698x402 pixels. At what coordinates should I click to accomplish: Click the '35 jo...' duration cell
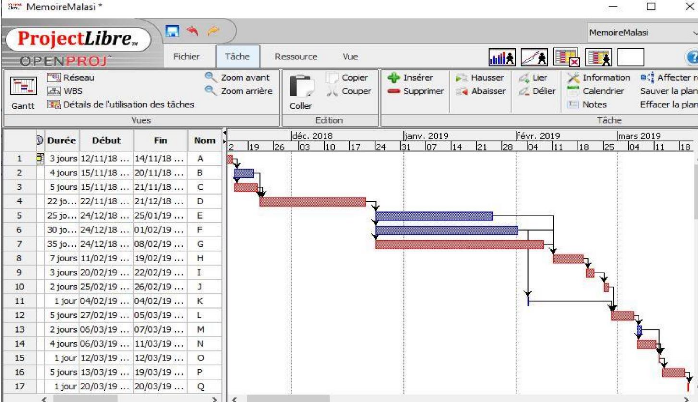(62, 244)
